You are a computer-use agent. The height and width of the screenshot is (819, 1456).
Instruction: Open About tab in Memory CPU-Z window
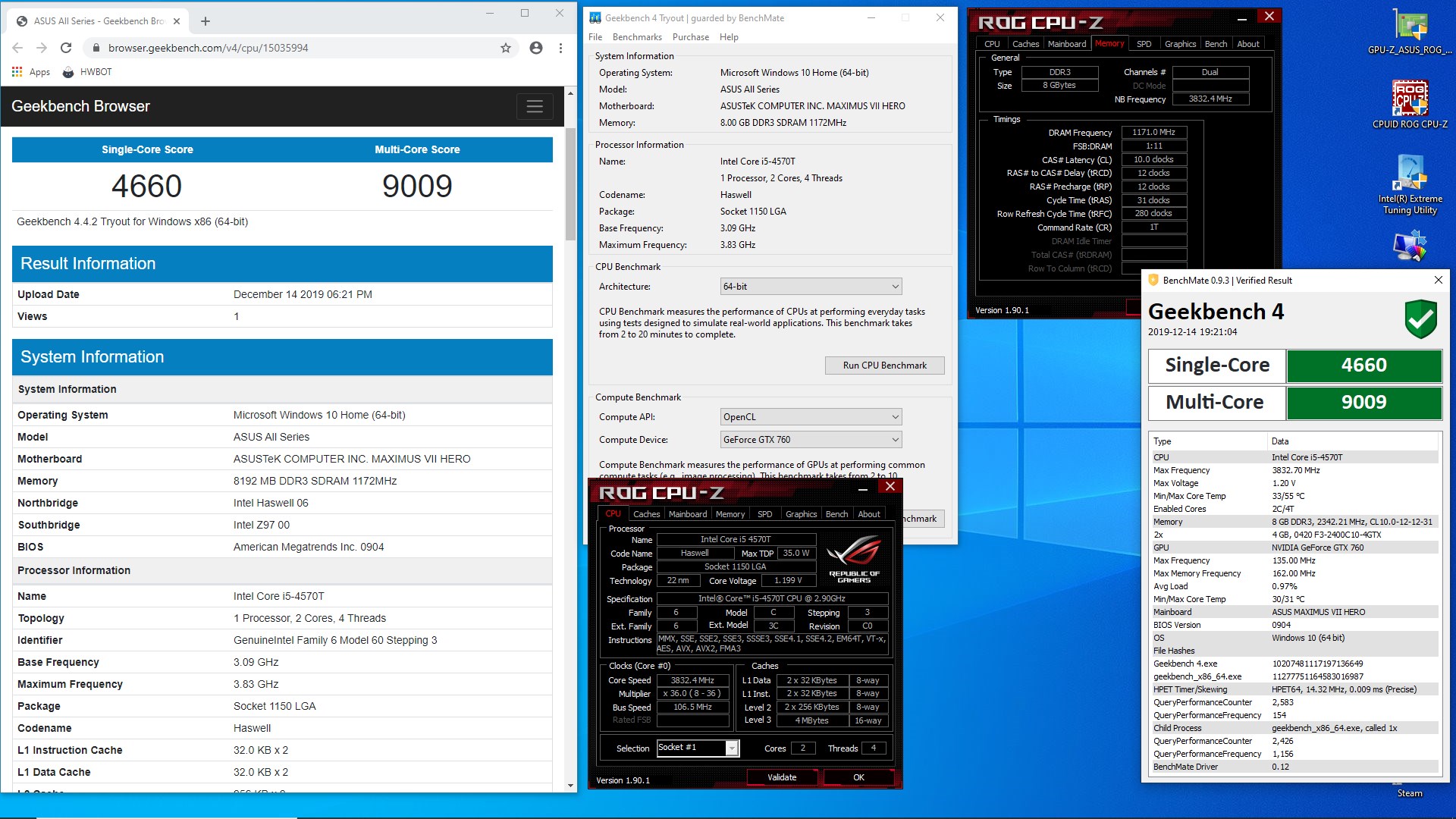[x=1248, y=44]
